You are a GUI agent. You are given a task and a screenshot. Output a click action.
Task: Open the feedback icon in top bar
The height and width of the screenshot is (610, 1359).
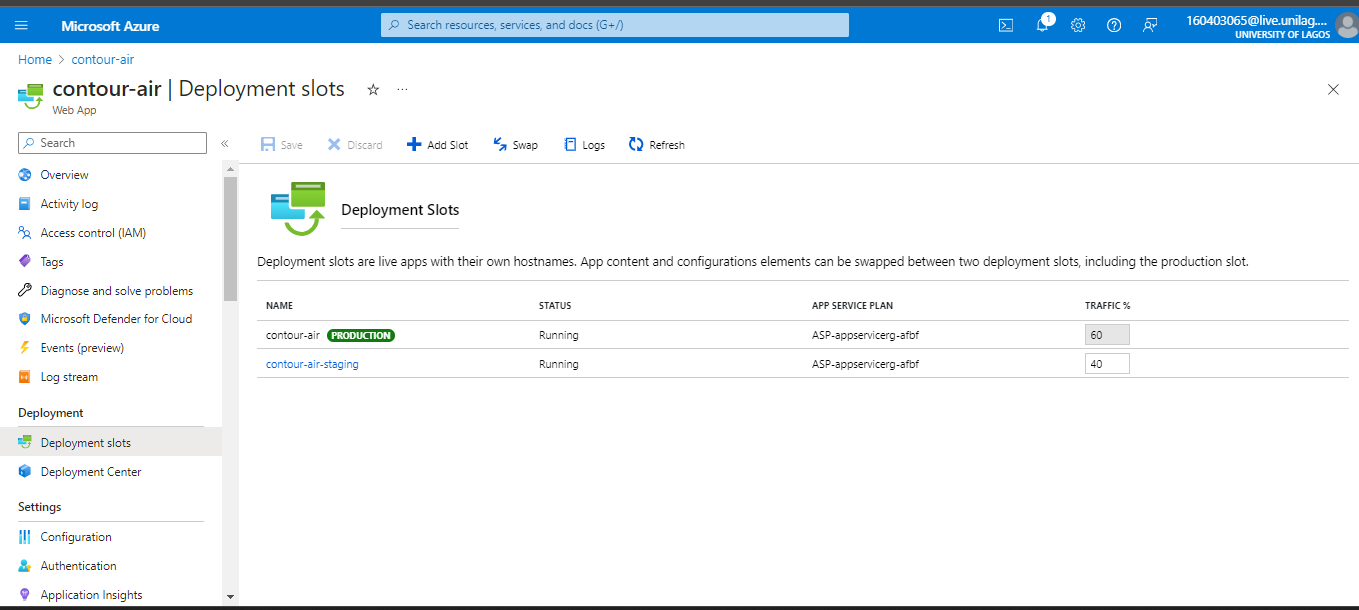1150,25
